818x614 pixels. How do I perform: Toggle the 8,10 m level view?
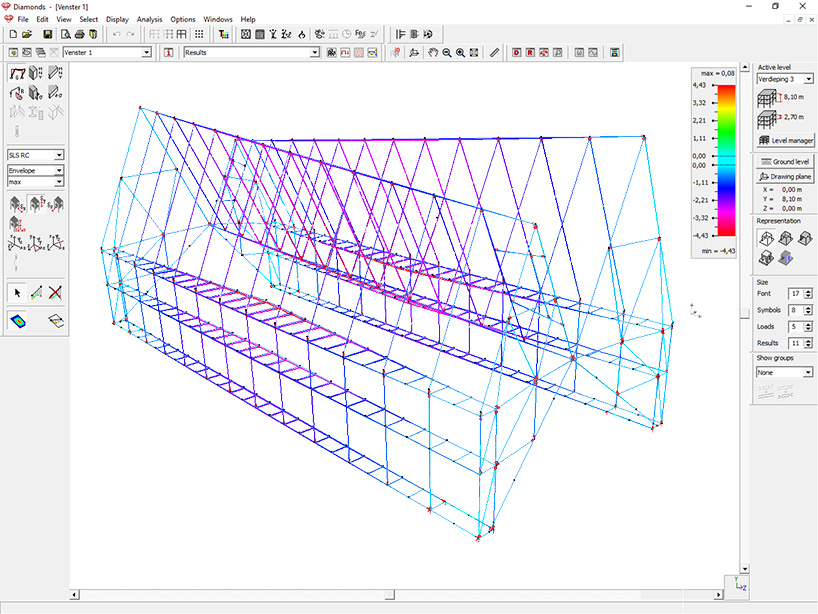[x=780, y=98]
